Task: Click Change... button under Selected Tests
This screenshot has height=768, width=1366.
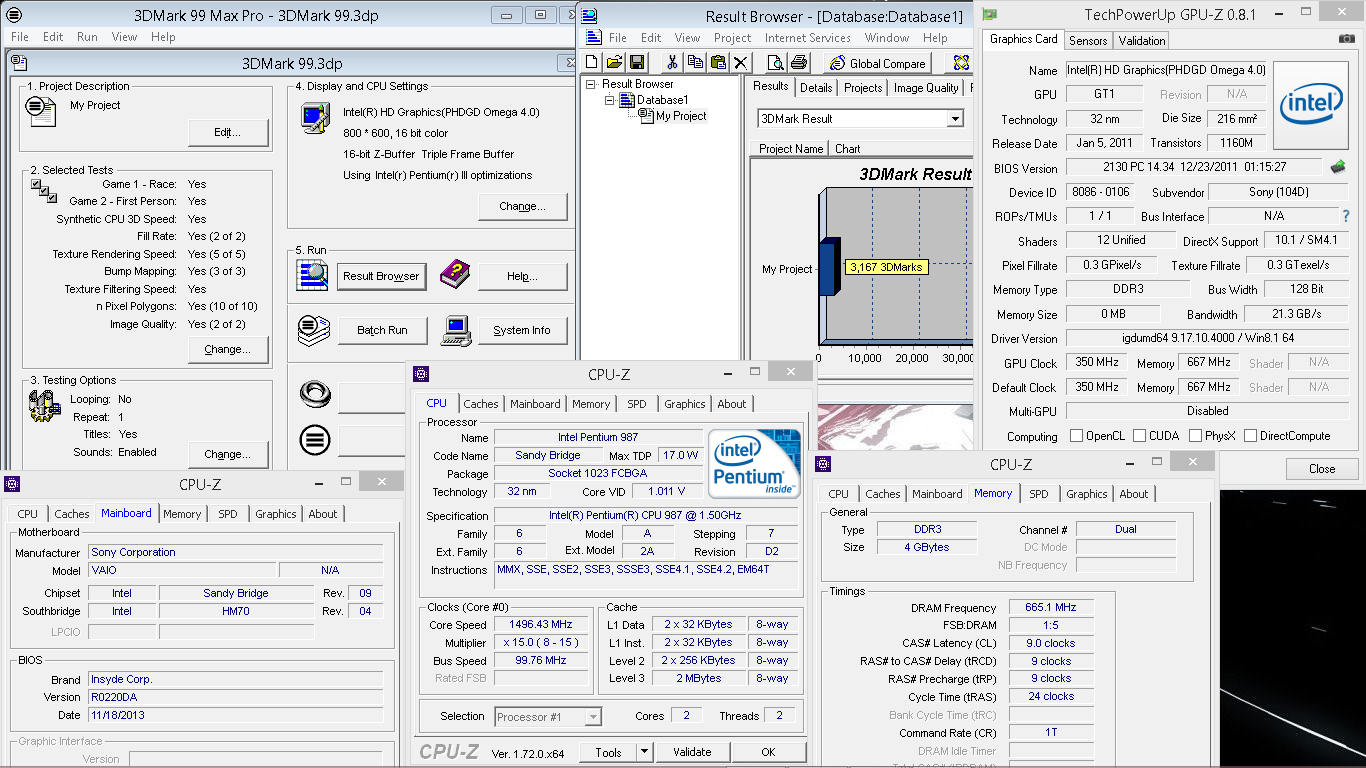Action: tap(228, 349)
